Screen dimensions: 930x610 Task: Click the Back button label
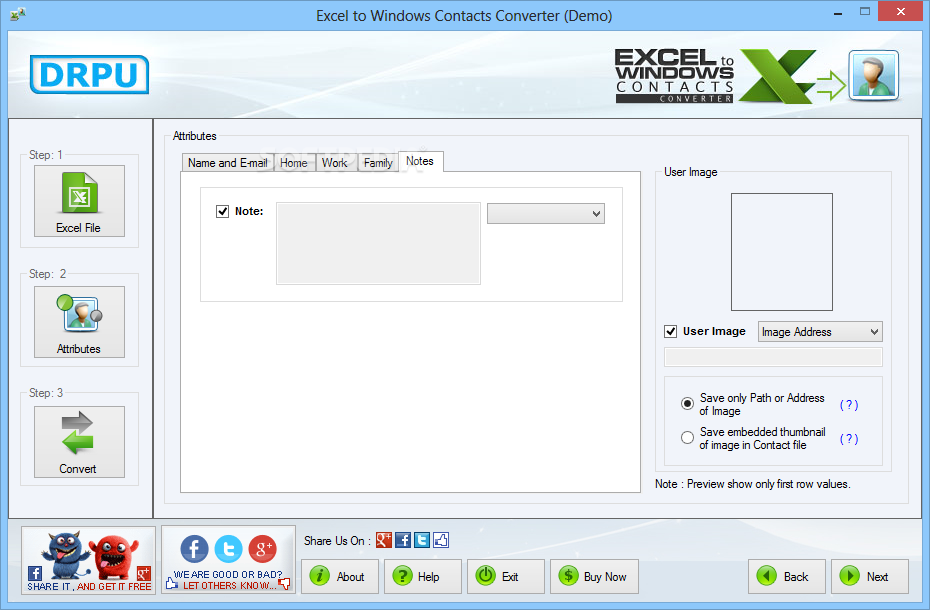coord(796,577)
